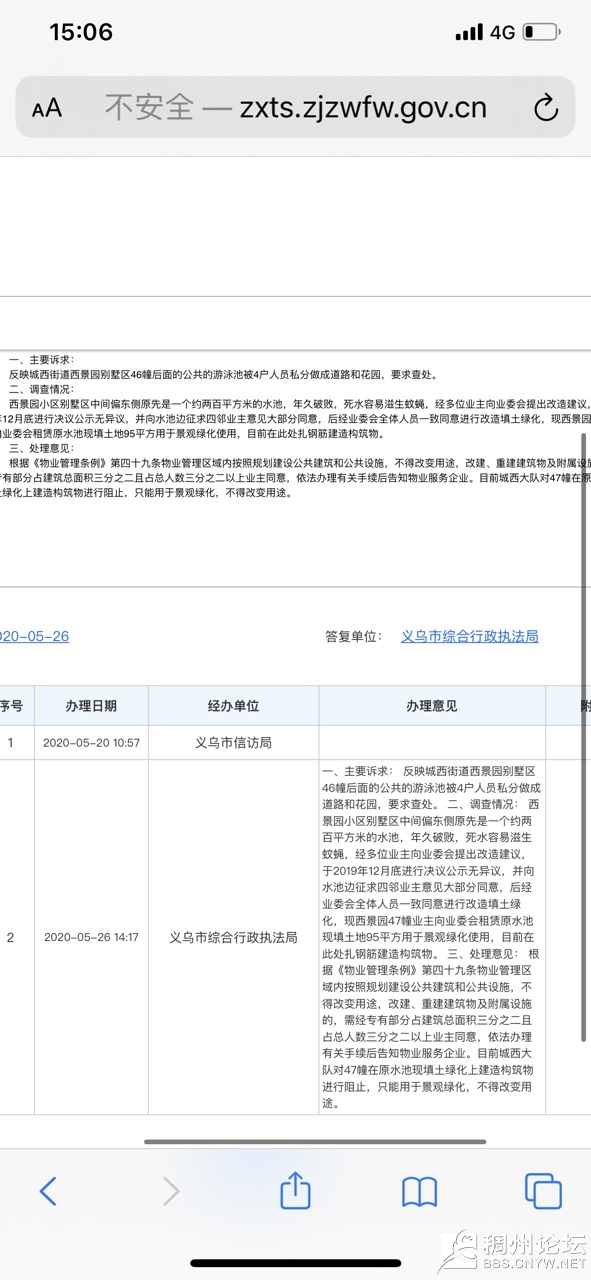Tap the Safari reload page icon
Screen dimensions: 591x1280
[545, 108]
